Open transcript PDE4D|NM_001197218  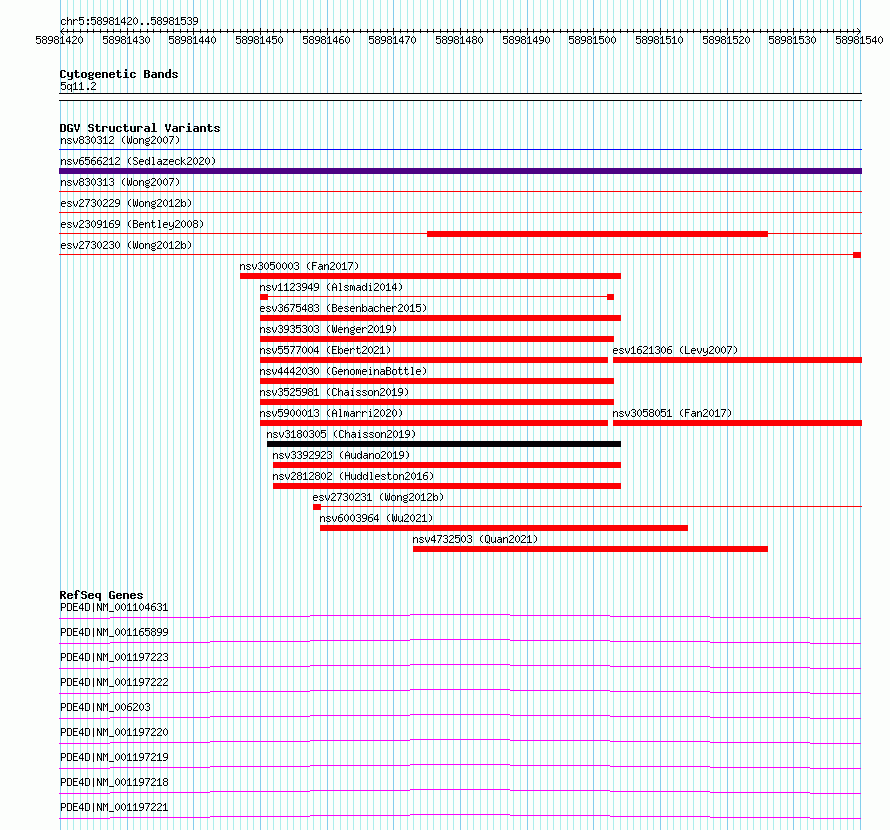(114, 782)
